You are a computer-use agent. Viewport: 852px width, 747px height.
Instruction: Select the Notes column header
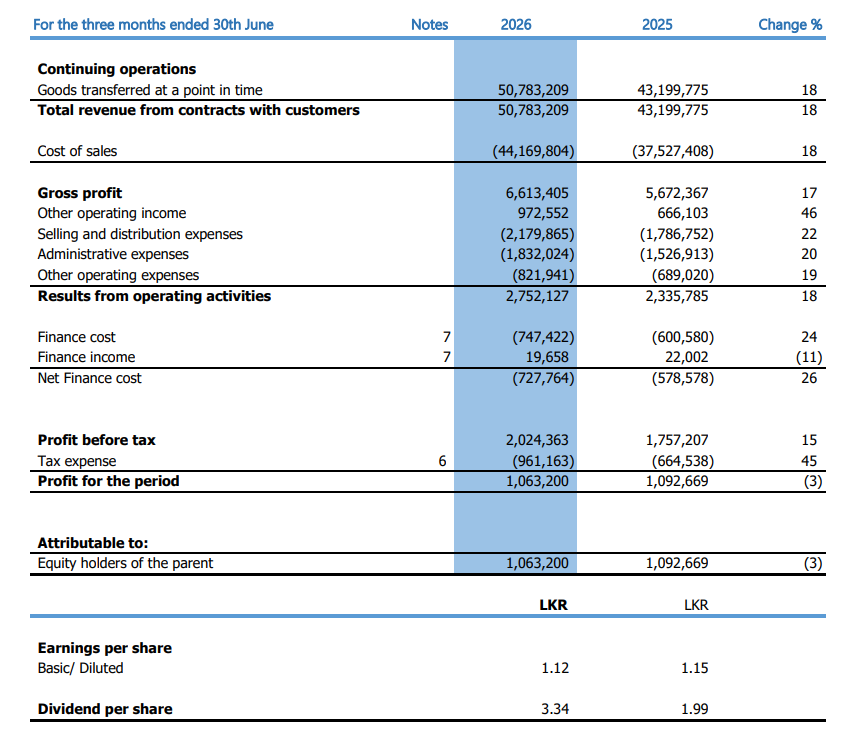[x=429, y=25]
